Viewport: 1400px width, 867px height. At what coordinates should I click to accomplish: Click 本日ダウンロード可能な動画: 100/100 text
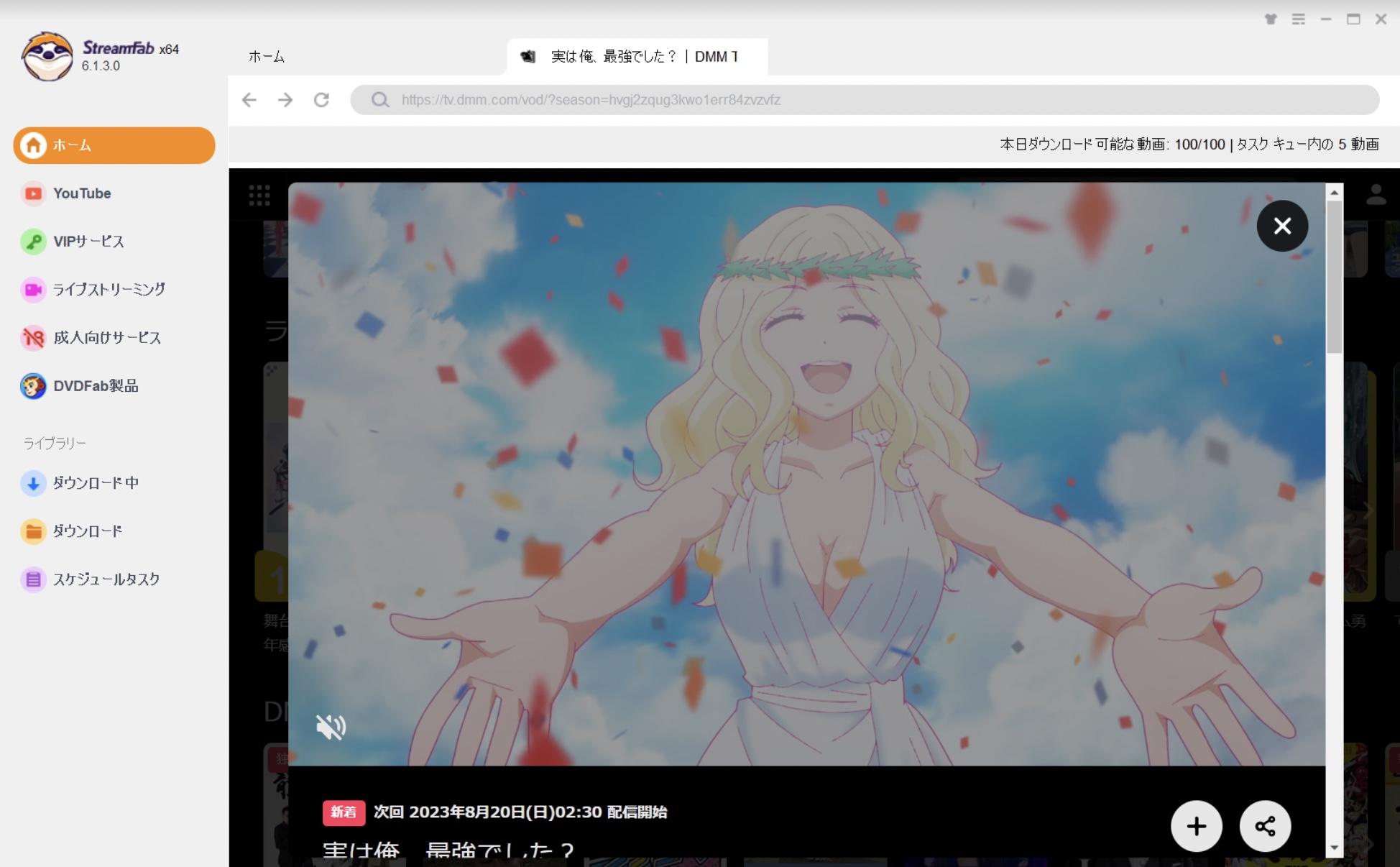click(1113, 144)
